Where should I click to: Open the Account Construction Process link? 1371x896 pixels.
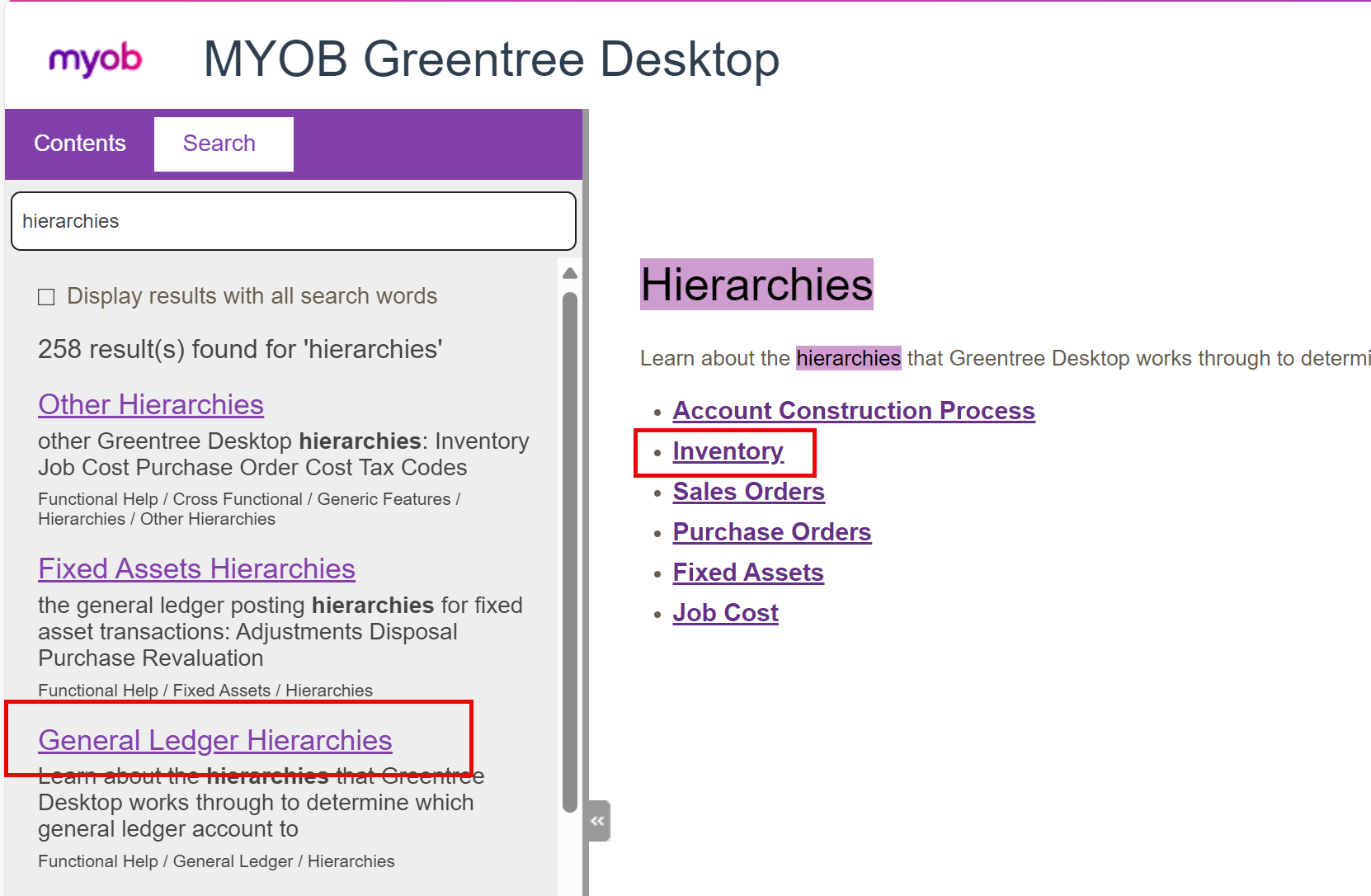[x=854, y=410]
